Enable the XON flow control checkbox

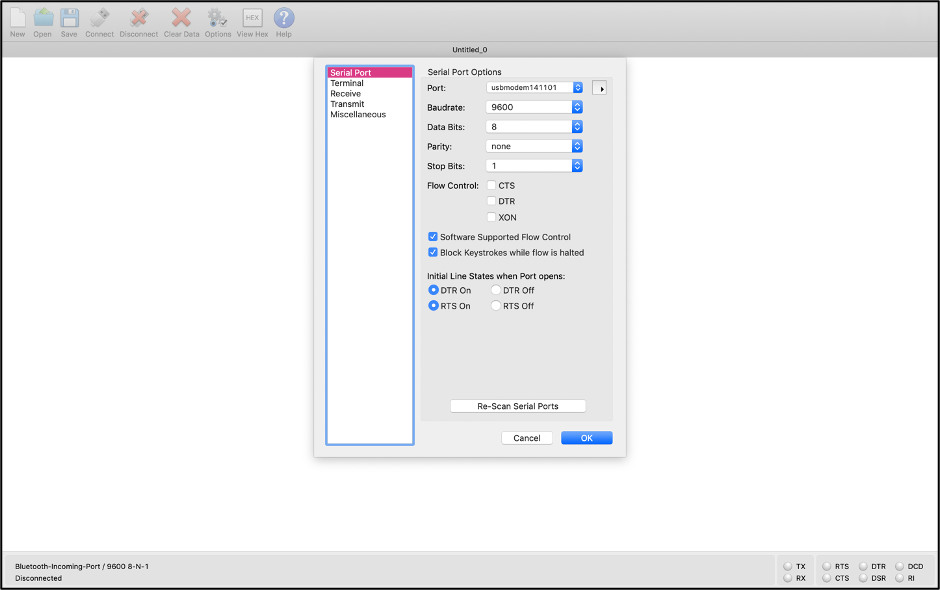click(x=491, y=217)
